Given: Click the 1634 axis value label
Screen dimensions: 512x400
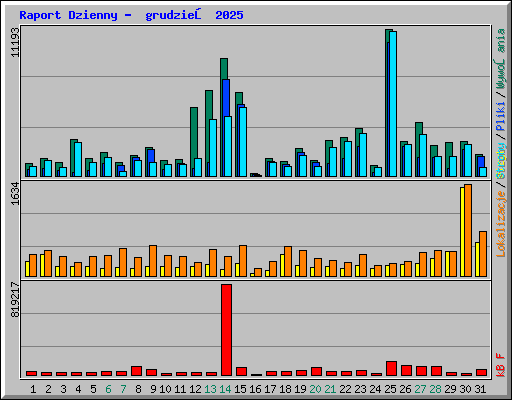Looking at the screenshot, I should 15,193.
